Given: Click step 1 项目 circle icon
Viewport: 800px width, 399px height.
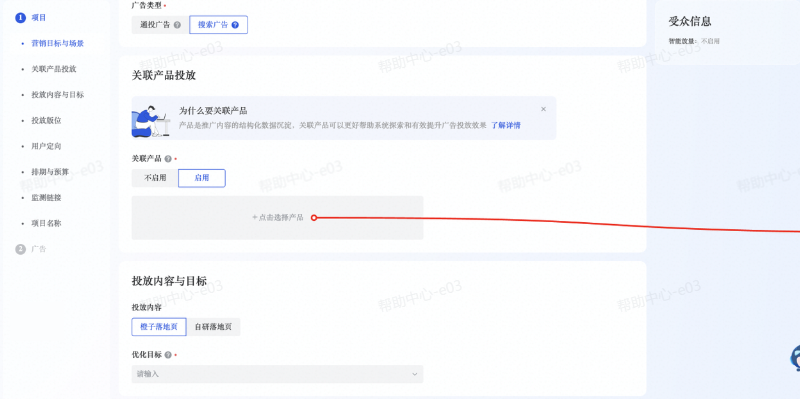Looking at the screenshot, I should 20,18.
